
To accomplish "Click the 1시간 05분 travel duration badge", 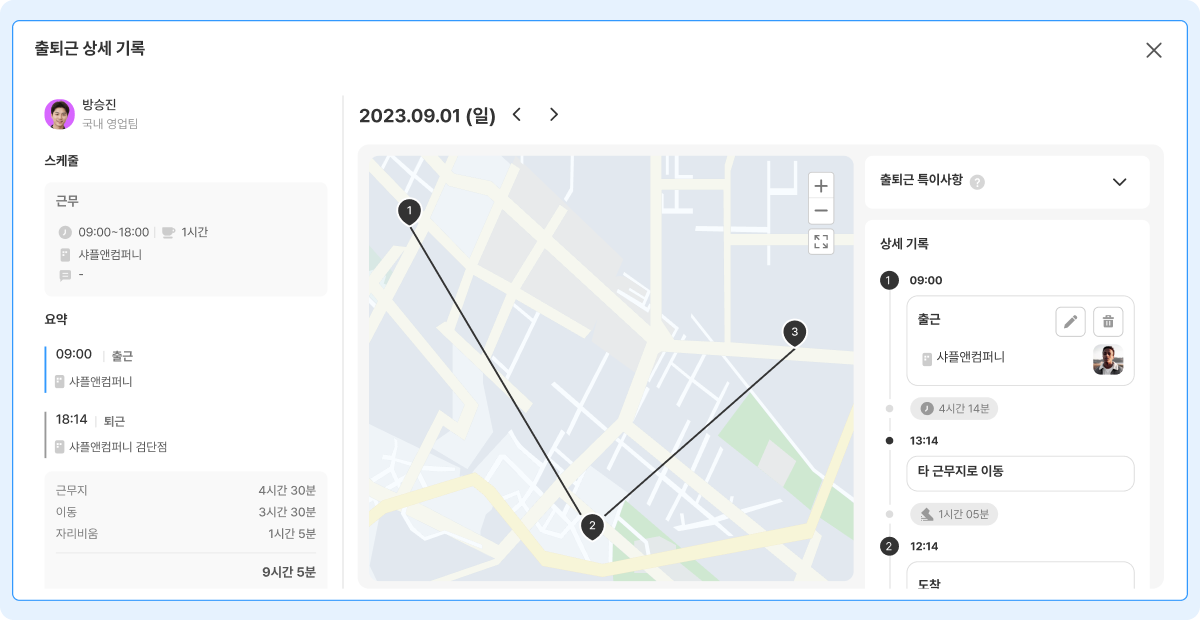I will click(954, 515).
